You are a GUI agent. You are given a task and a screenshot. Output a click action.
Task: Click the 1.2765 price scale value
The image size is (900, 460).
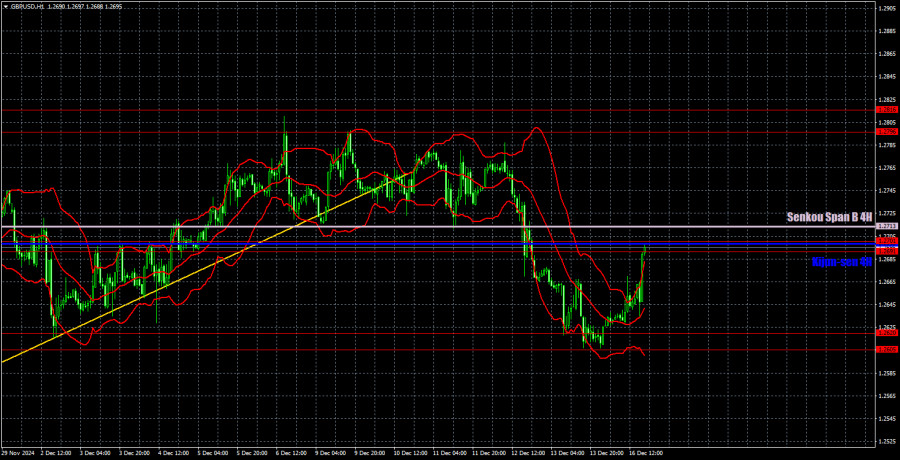click(885, 168)
